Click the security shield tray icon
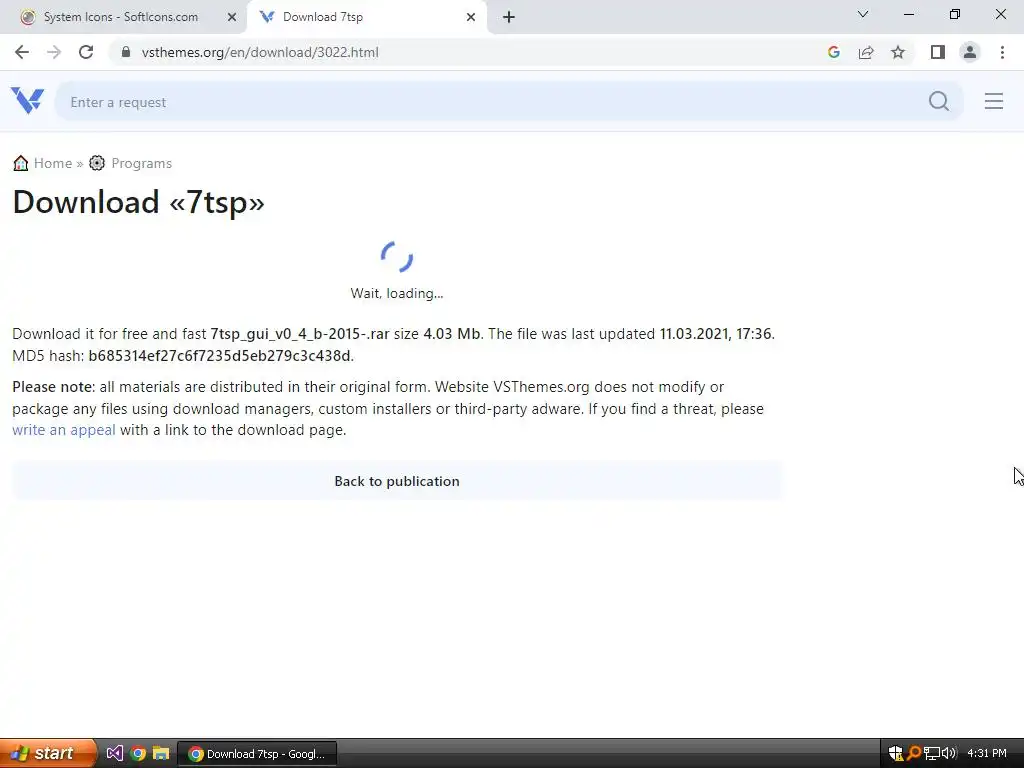This screenshot has height=768, width=1024. (896, 753)
